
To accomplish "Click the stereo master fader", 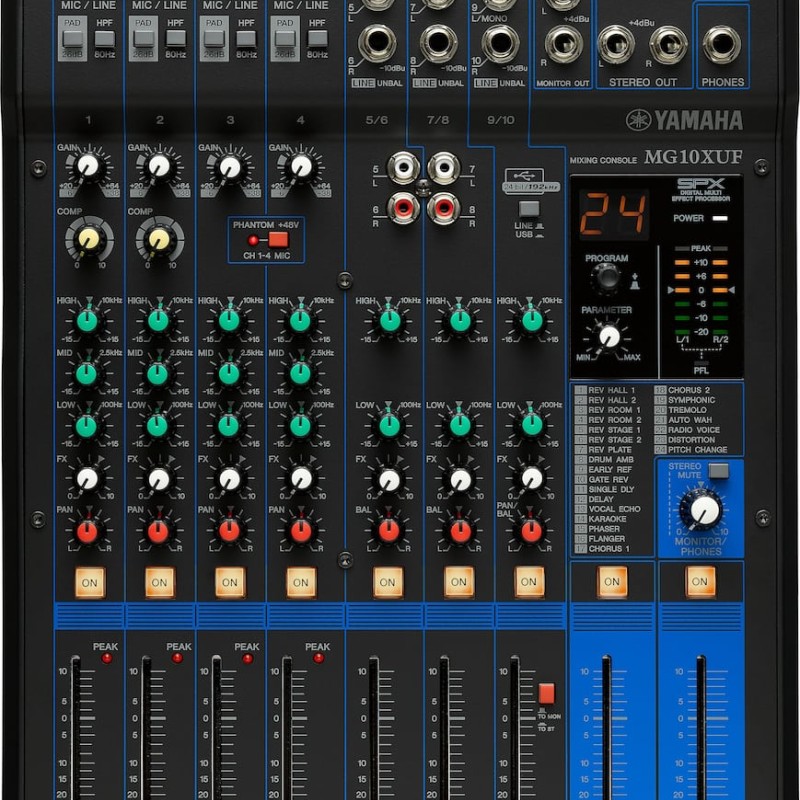I will point(701,727).
